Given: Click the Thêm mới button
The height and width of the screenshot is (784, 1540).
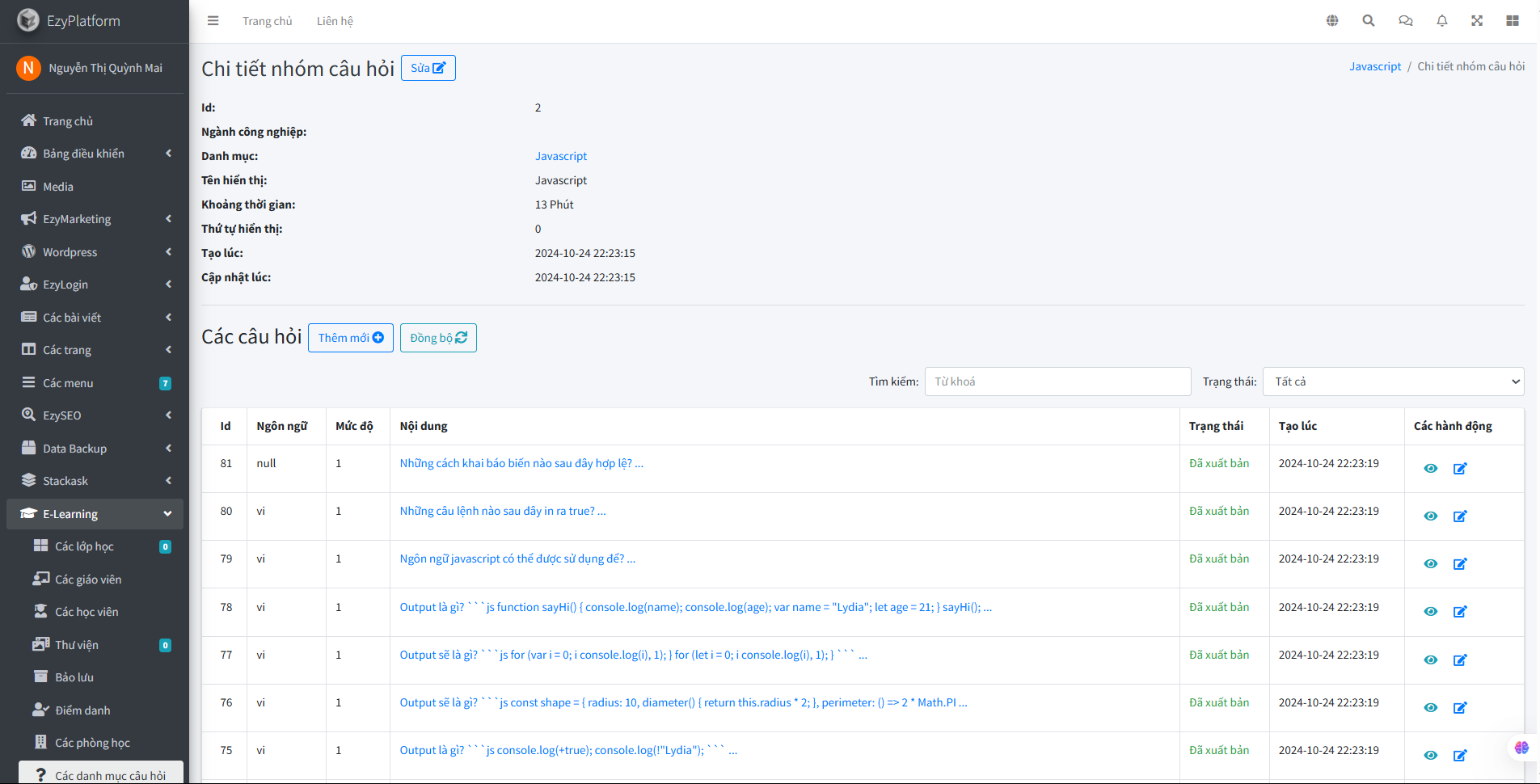Looking at the screenshot, I should tap(351, 338).
